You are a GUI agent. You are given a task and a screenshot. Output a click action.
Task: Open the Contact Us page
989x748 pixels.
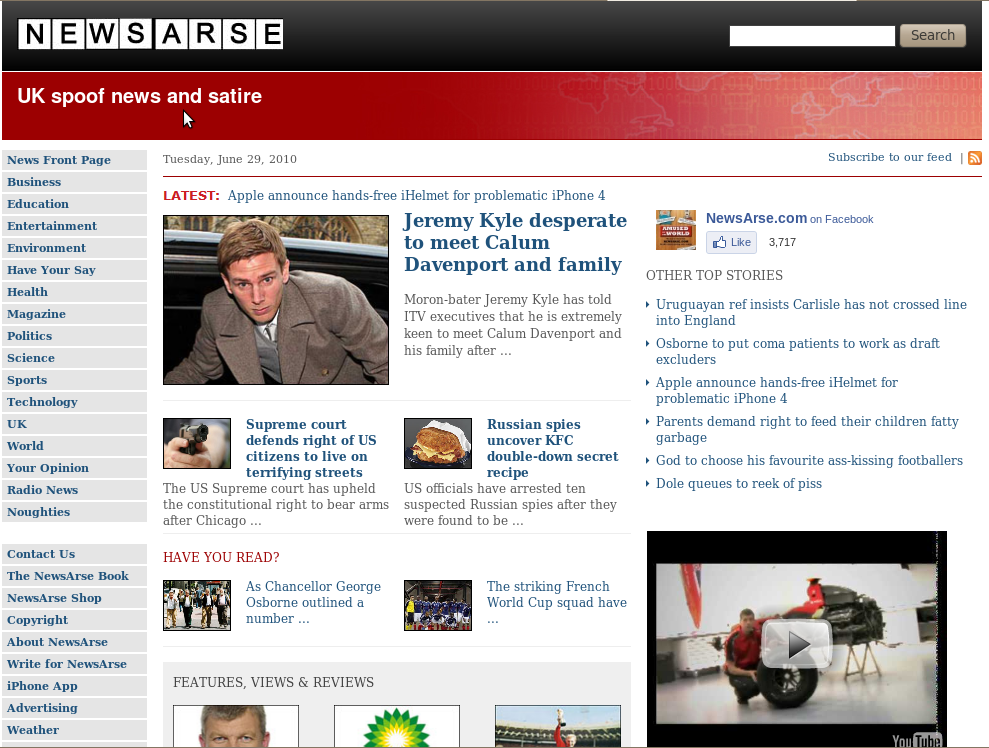[74, 554]
